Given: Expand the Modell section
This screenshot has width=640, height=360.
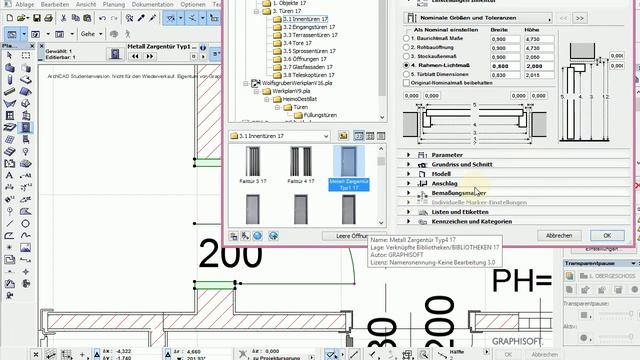Looking at the screenshot, I should click(x=409, y=174).
